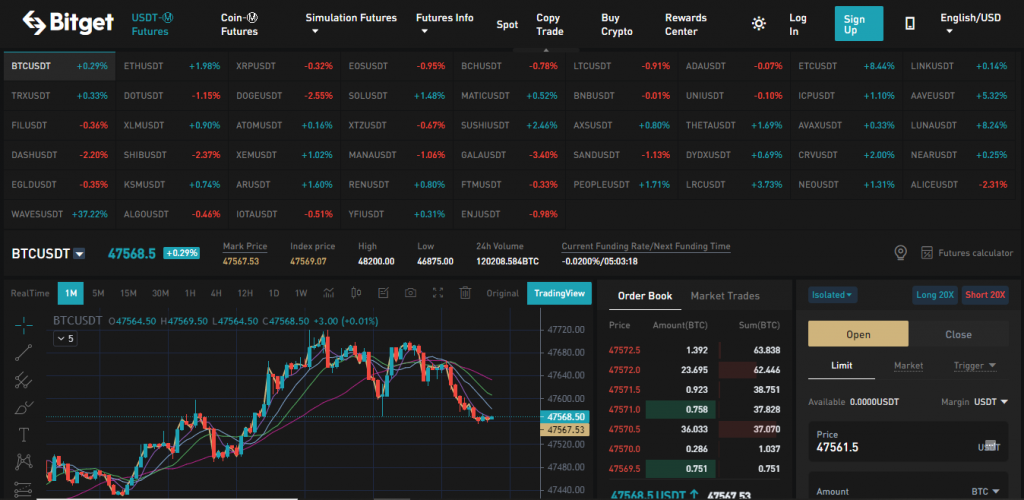Select 1H chart interval
The width and height of the screenshot is (1024, 500).
189,293
